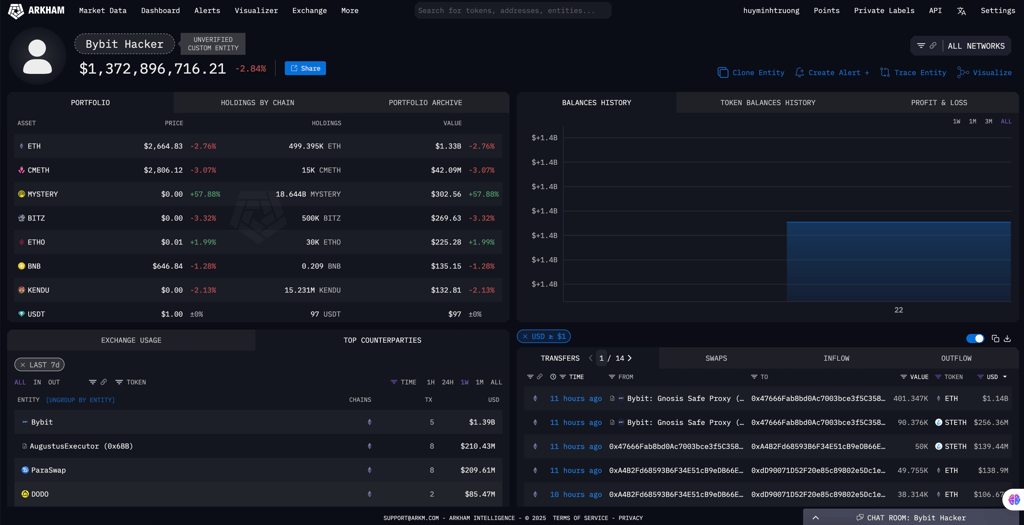Click the blue Share button

[305, 68]
